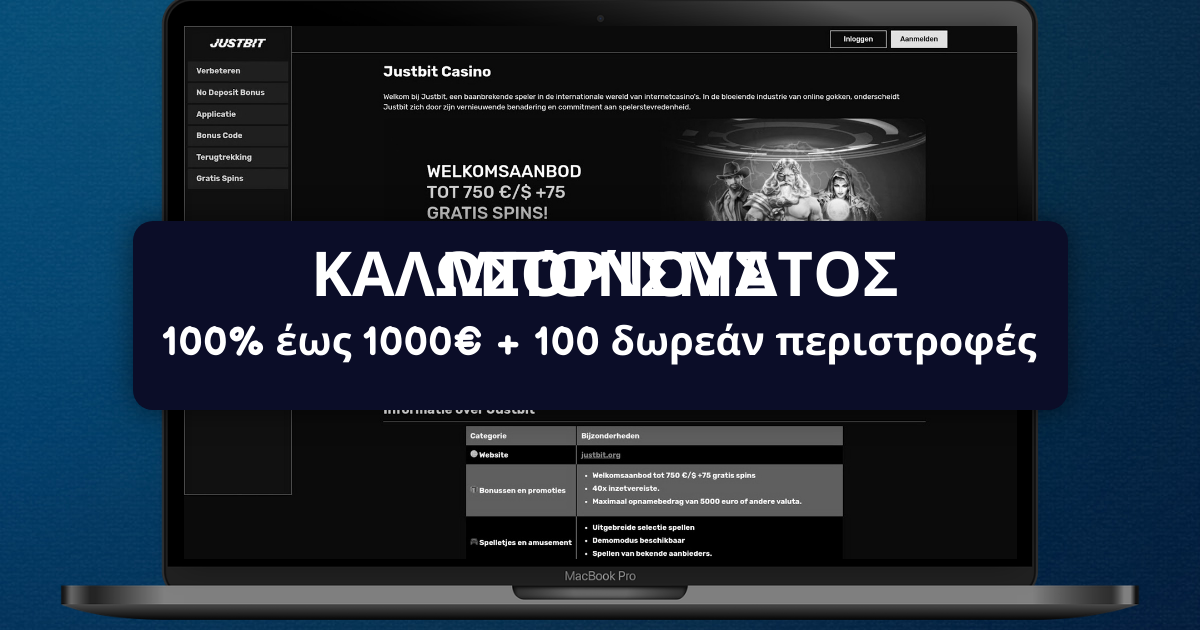Click the Justbit Casino page heading
The height and width of the screenshot is (630, 1200).
click(437, 71)
